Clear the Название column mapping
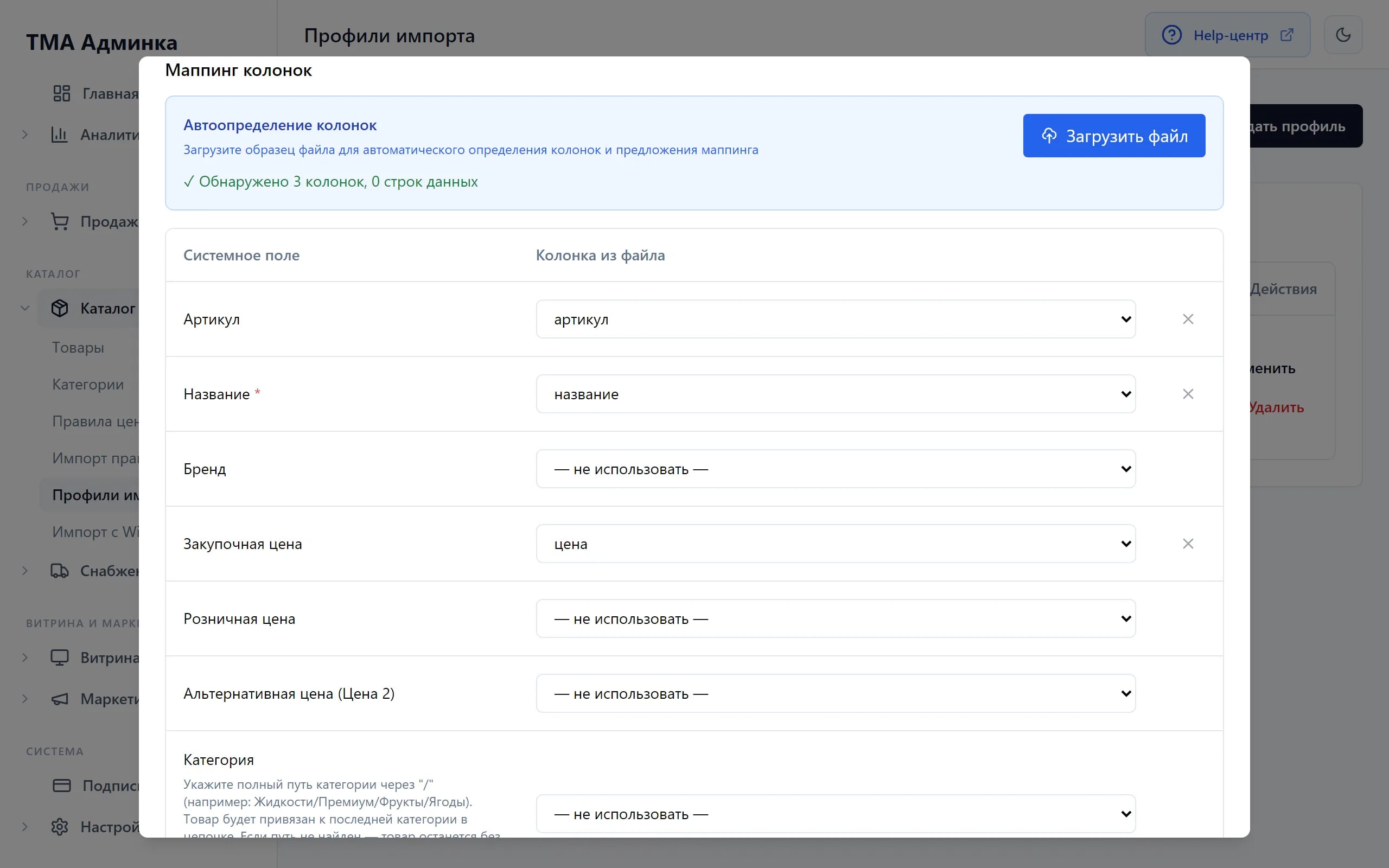 (1188, 394)
